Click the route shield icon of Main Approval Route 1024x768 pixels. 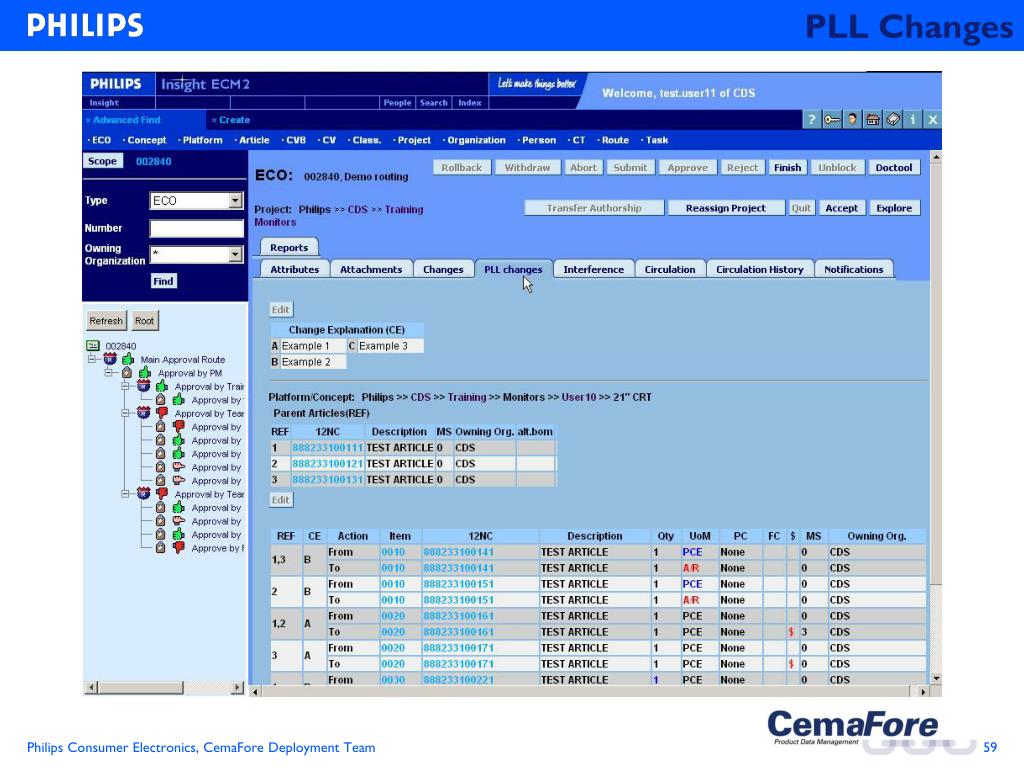(110, 359)
